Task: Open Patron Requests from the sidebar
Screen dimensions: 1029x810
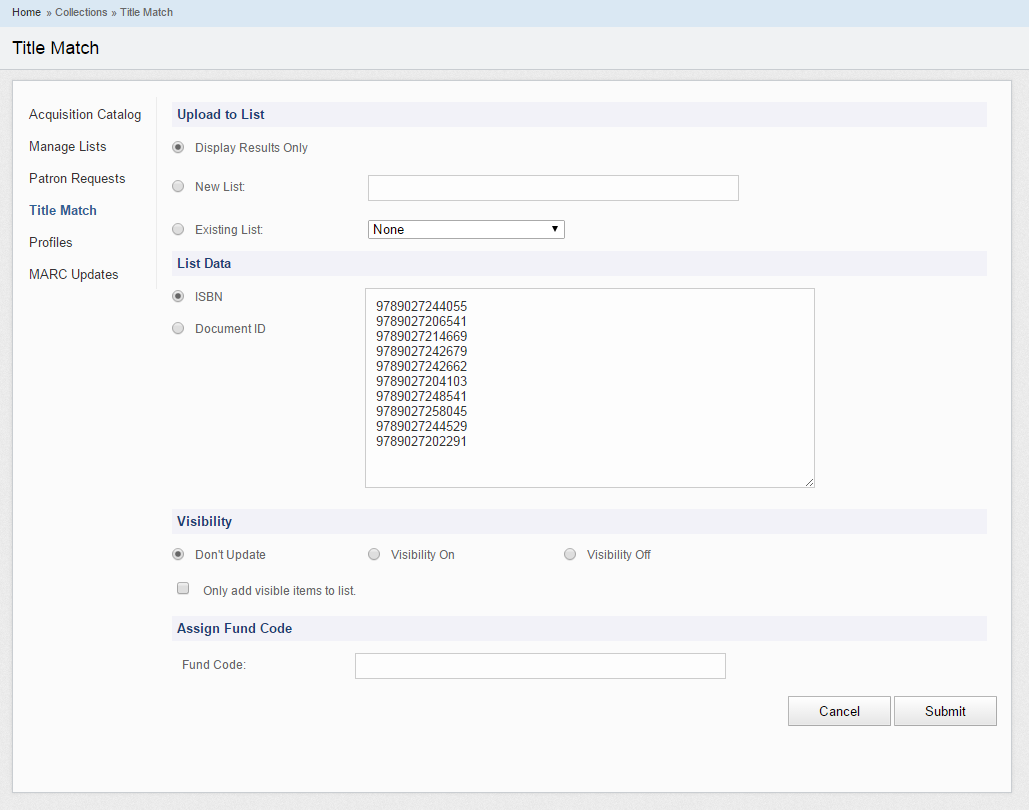Action: pos(77,178)
